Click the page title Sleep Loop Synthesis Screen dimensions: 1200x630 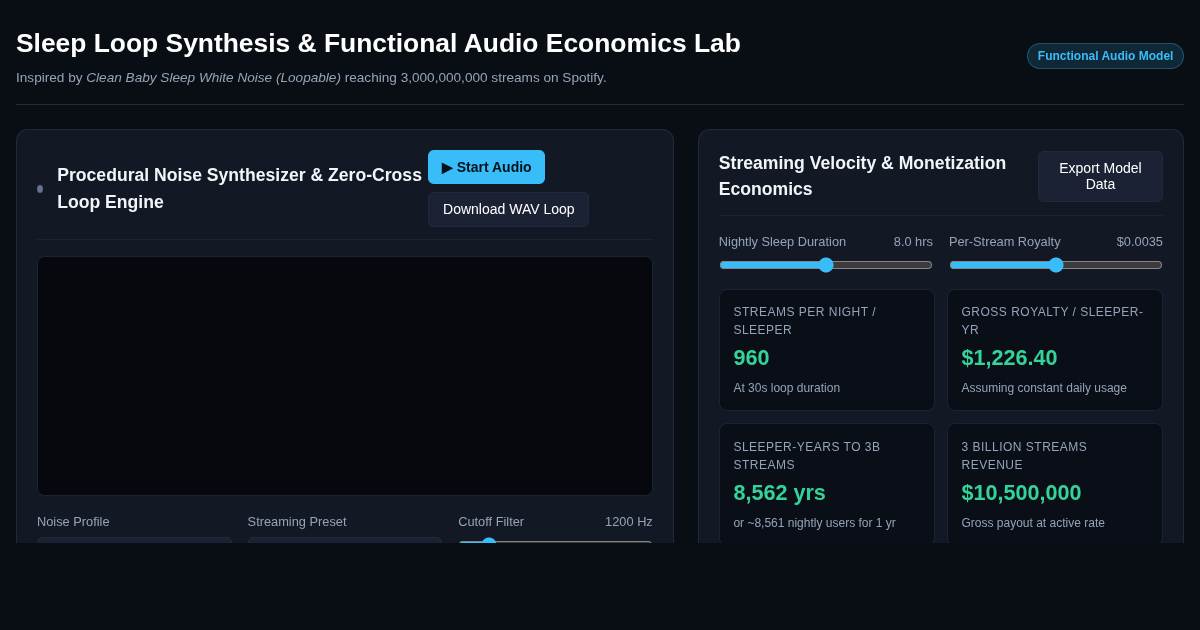point(378,43)
